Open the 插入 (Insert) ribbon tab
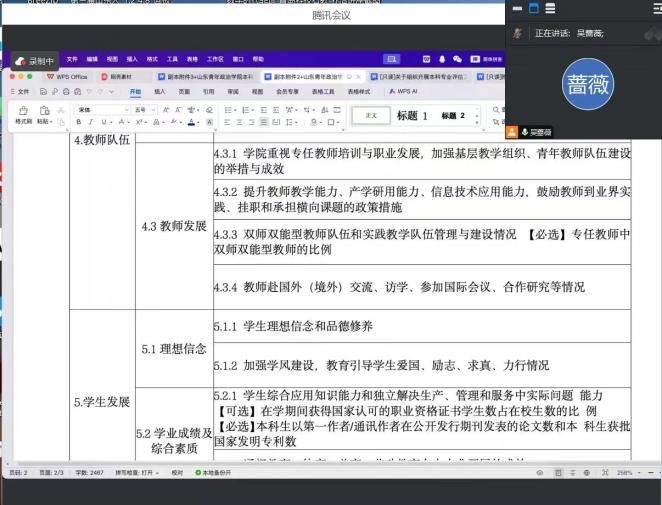Image resolution: width=662 pixels, height=505 pixels. click(159, 90)
